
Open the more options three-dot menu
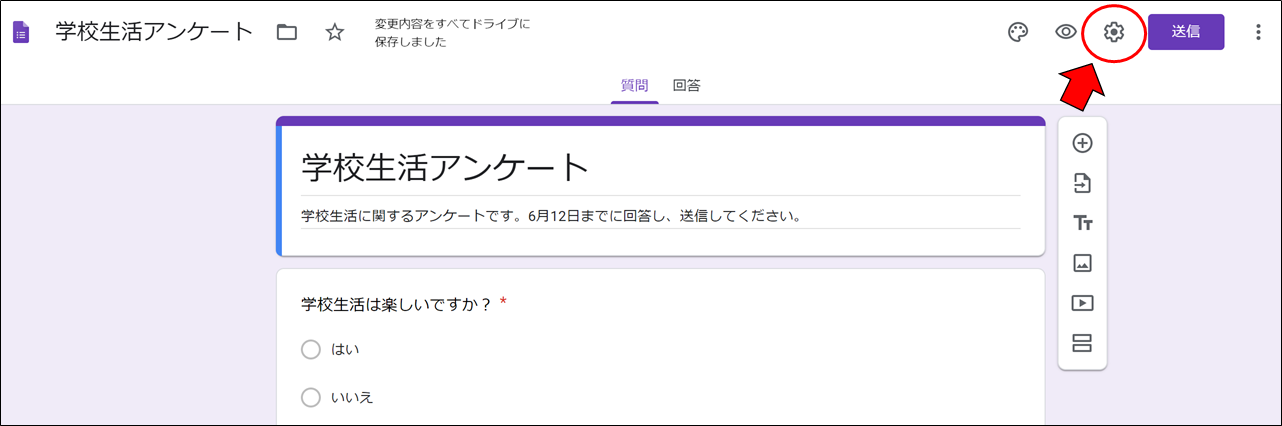point(1258,32)
